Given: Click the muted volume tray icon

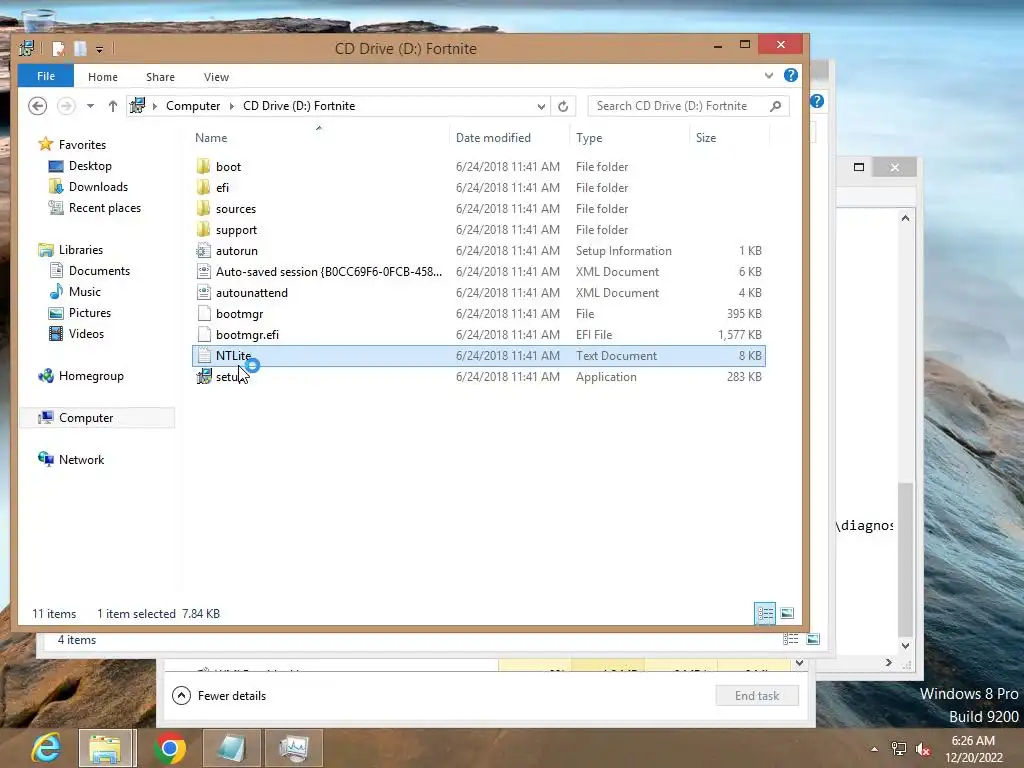Looking at the screenshot, I should (923, 749).
